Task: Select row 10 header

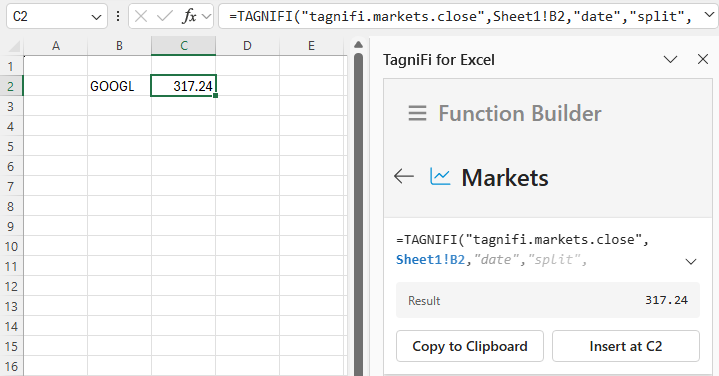Action: click(11, 246)
